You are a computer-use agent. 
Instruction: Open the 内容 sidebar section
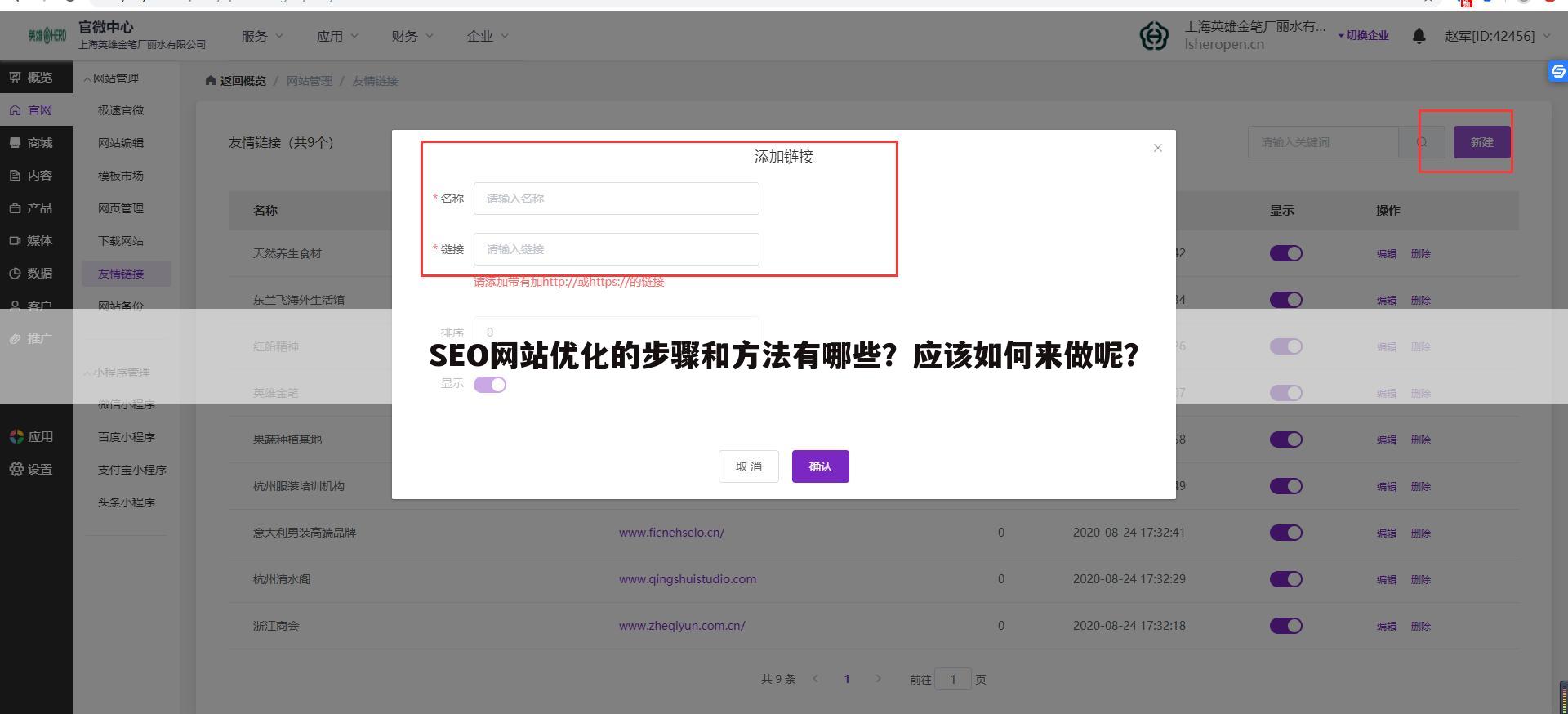click(31, 176)
